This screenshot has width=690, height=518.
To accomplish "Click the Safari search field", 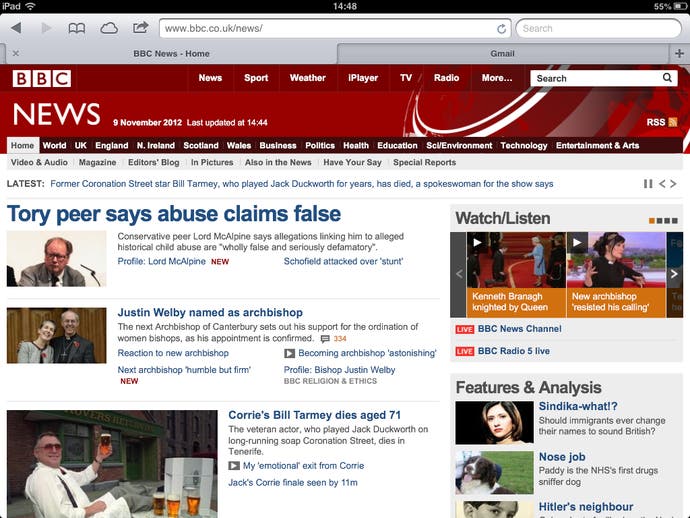I will (x=598, y=29).
